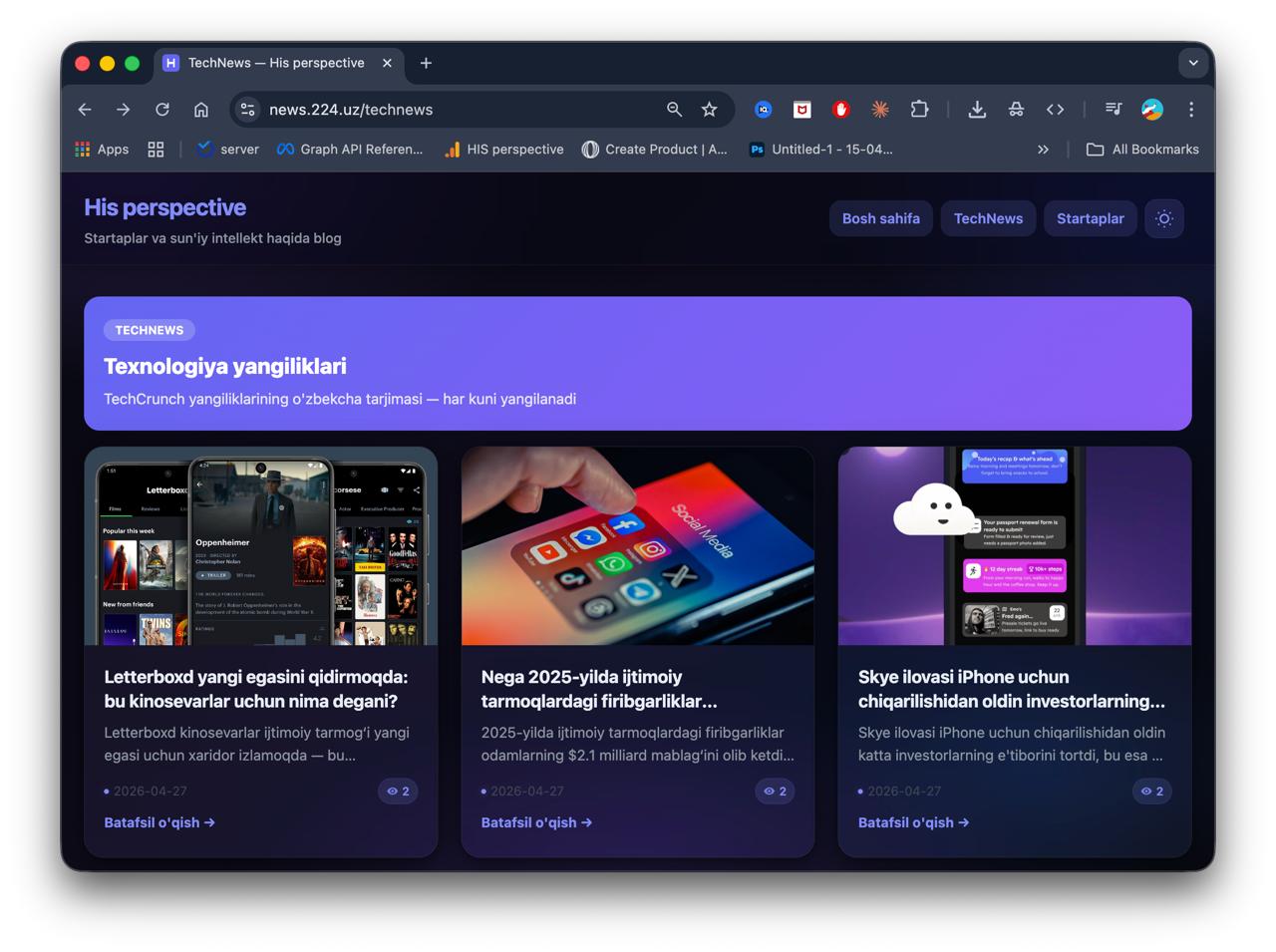Open the developer code brackets extension icon
Screen dimensions: 1276x952
[1055, 110]
